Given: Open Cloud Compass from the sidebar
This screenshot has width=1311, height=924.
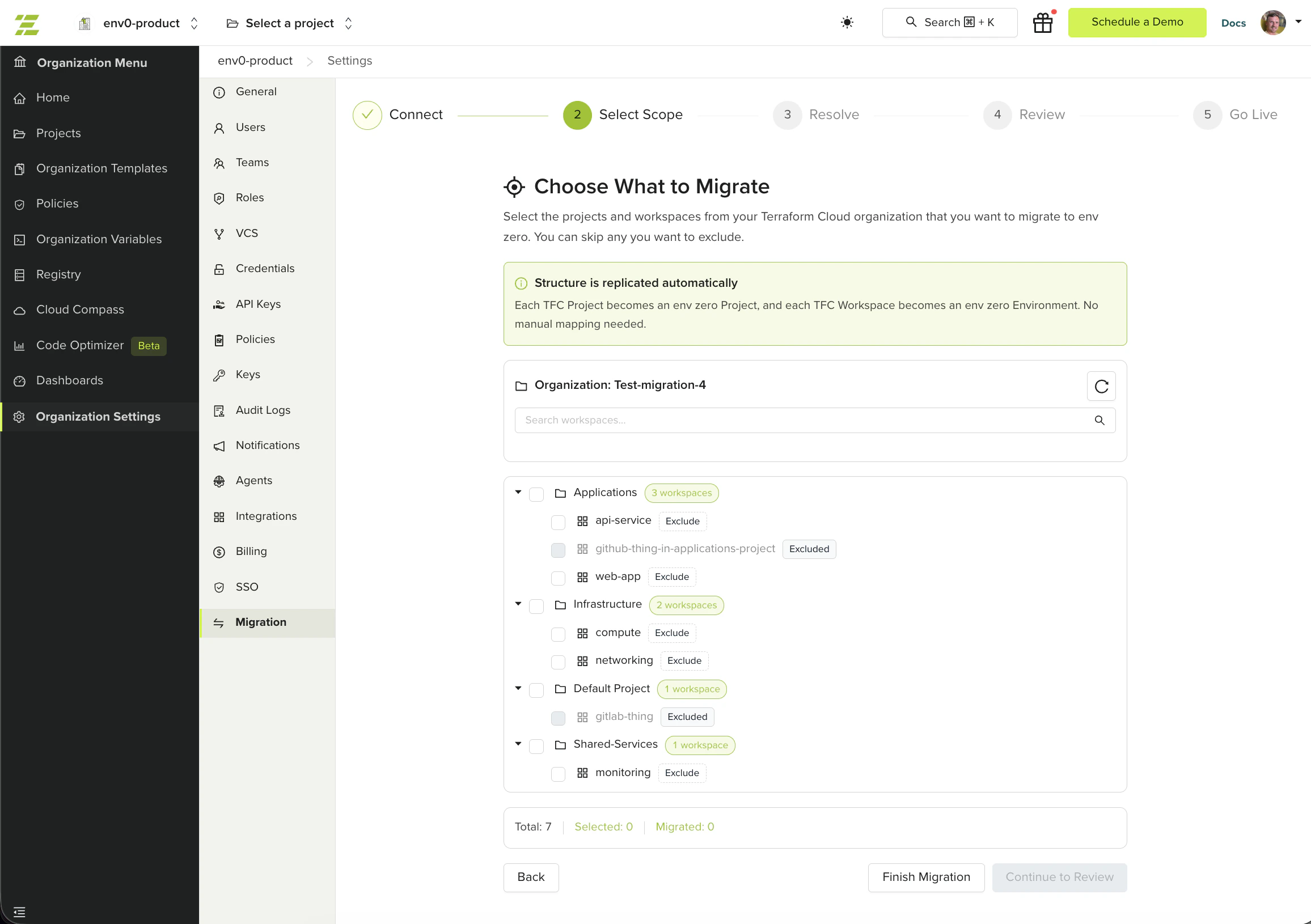Looking at the screenshot, I should pyautogui.click(x=80, y=310).
